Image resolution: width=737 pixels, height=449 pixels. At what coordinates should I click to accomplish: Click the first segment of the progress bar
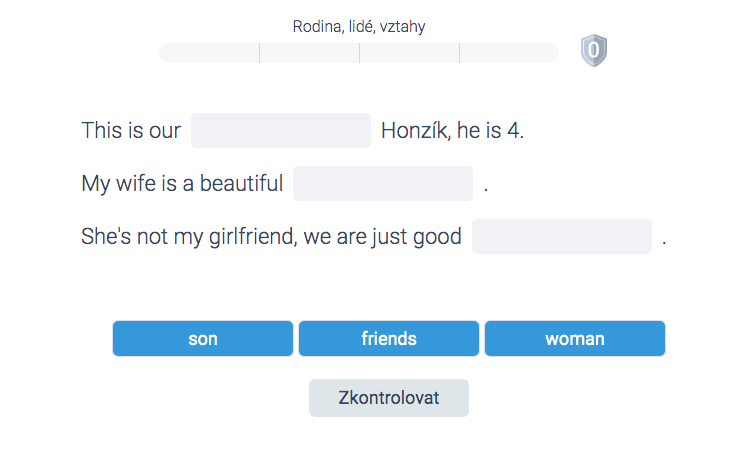(209, 53)
